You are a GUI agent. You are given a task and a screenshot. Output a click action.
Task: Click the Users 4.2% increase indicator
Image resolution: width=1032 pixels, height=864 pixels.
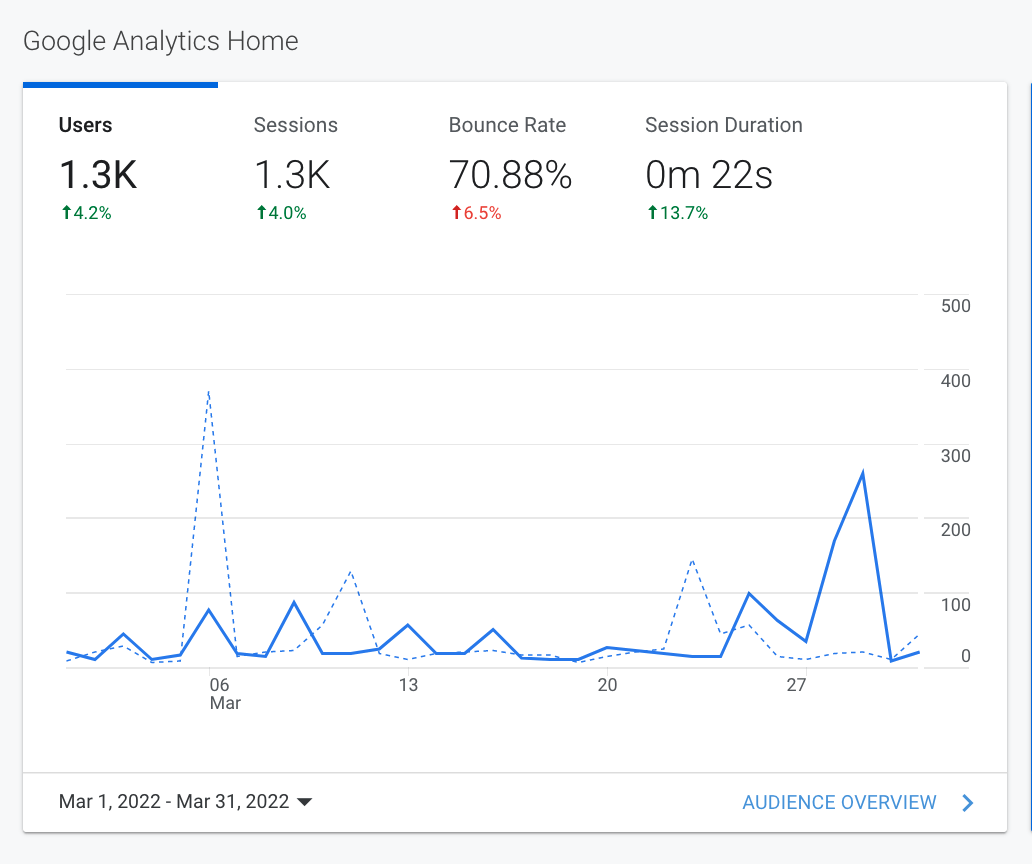click(86, 213)
